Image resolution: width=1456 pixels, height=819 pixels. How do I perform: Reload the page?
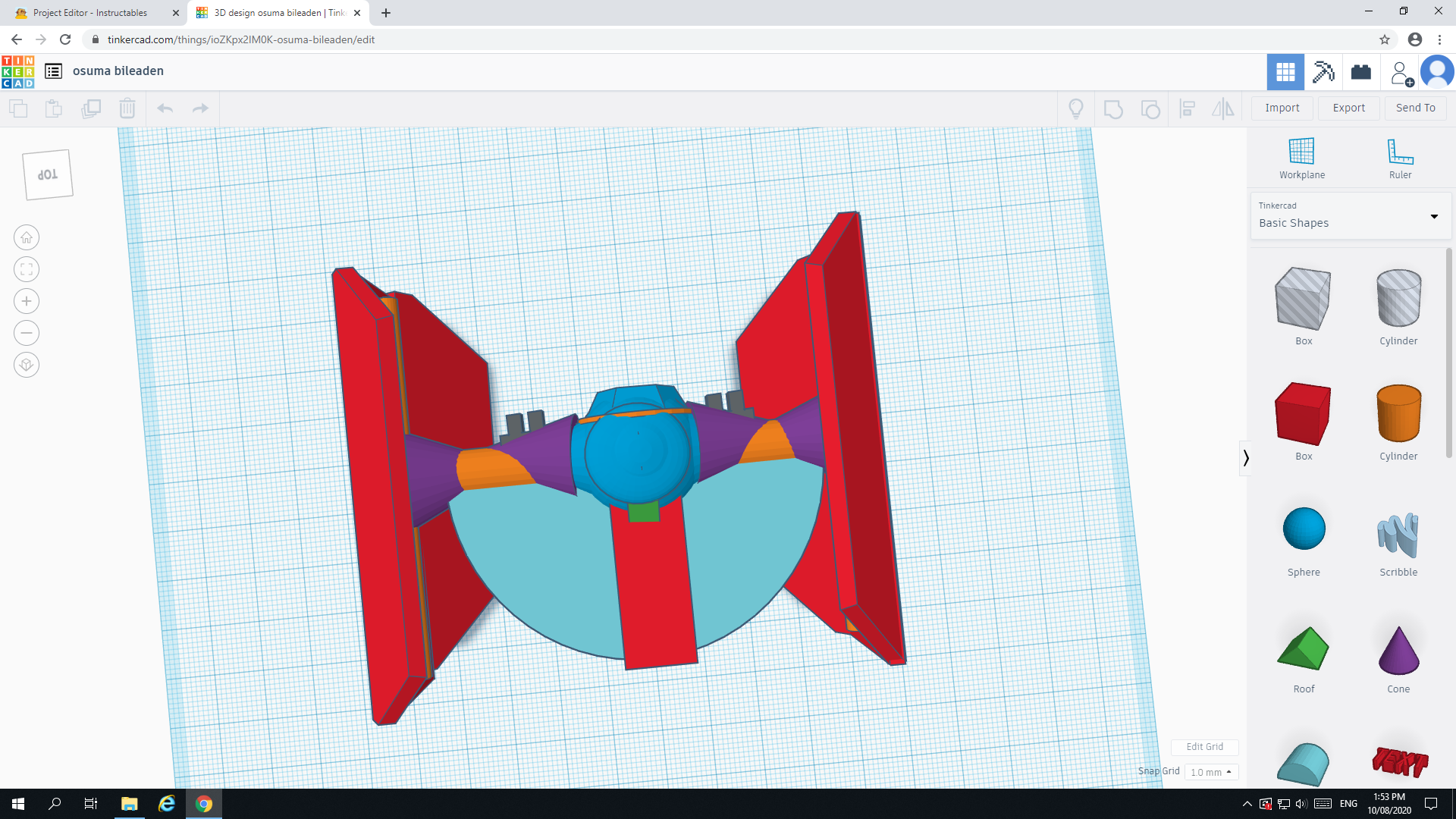(x=65, y=39)
